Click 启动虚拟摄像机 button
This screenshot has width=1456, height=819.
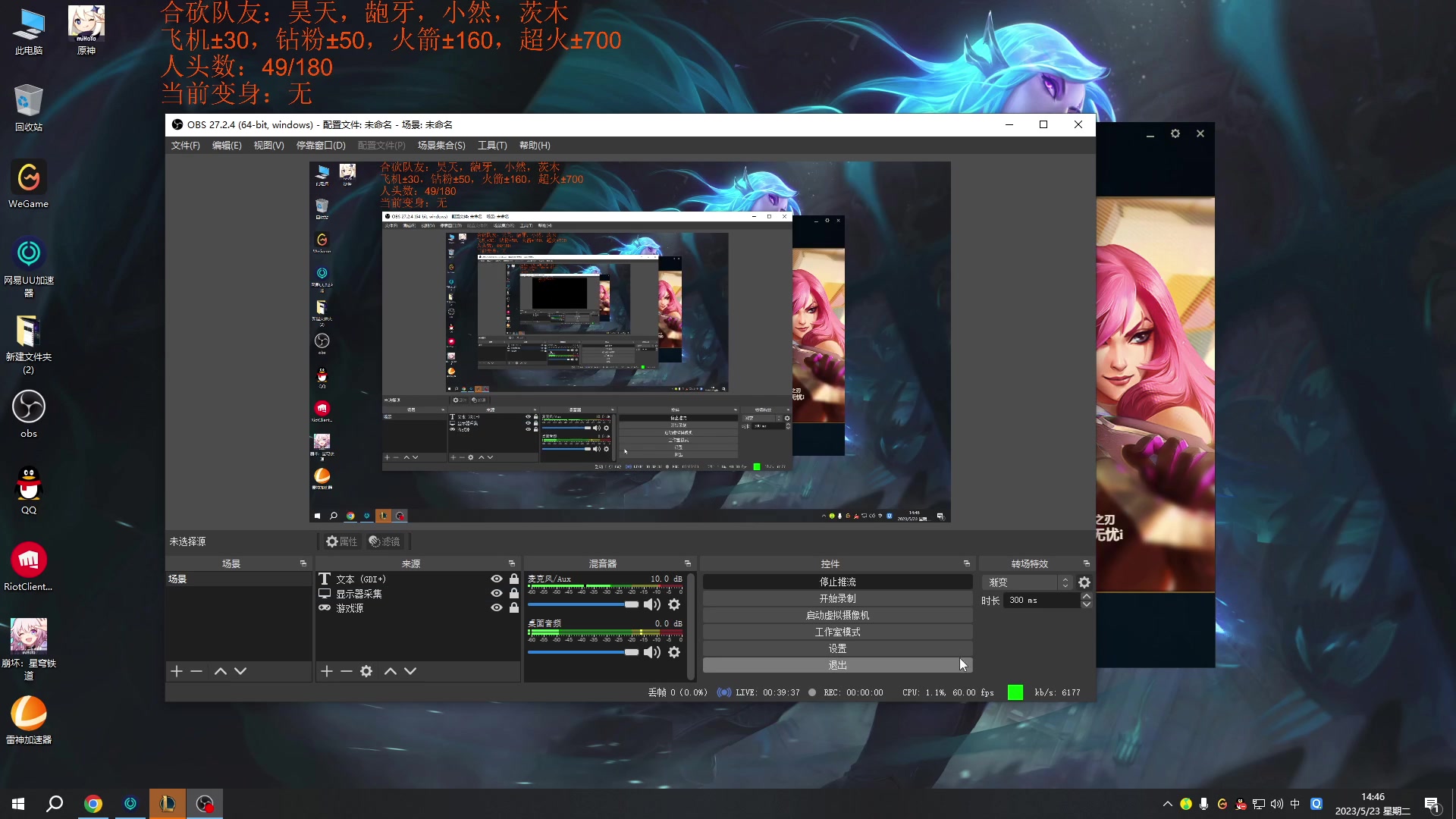837,616
